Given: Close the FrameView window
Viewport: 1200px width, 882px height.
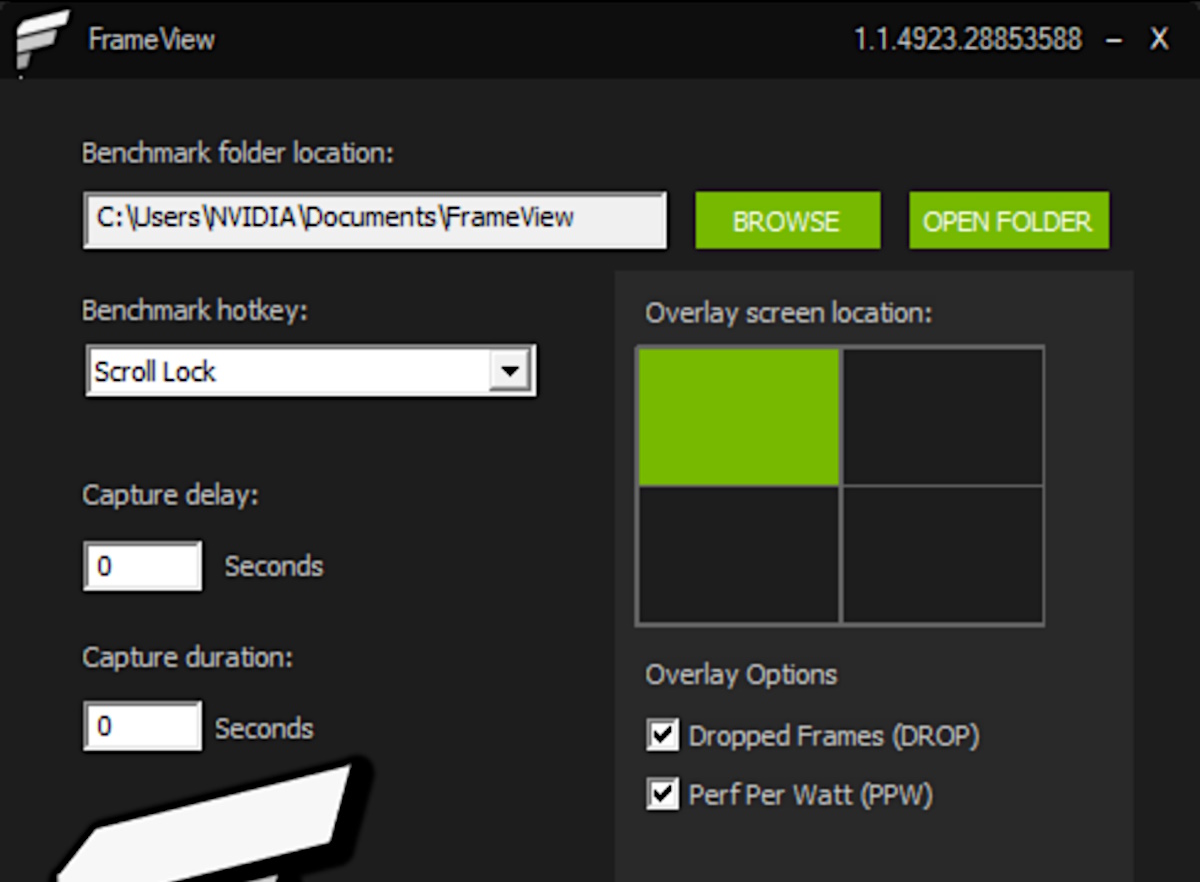Looking at the screenshot, I should [1159, 40].
